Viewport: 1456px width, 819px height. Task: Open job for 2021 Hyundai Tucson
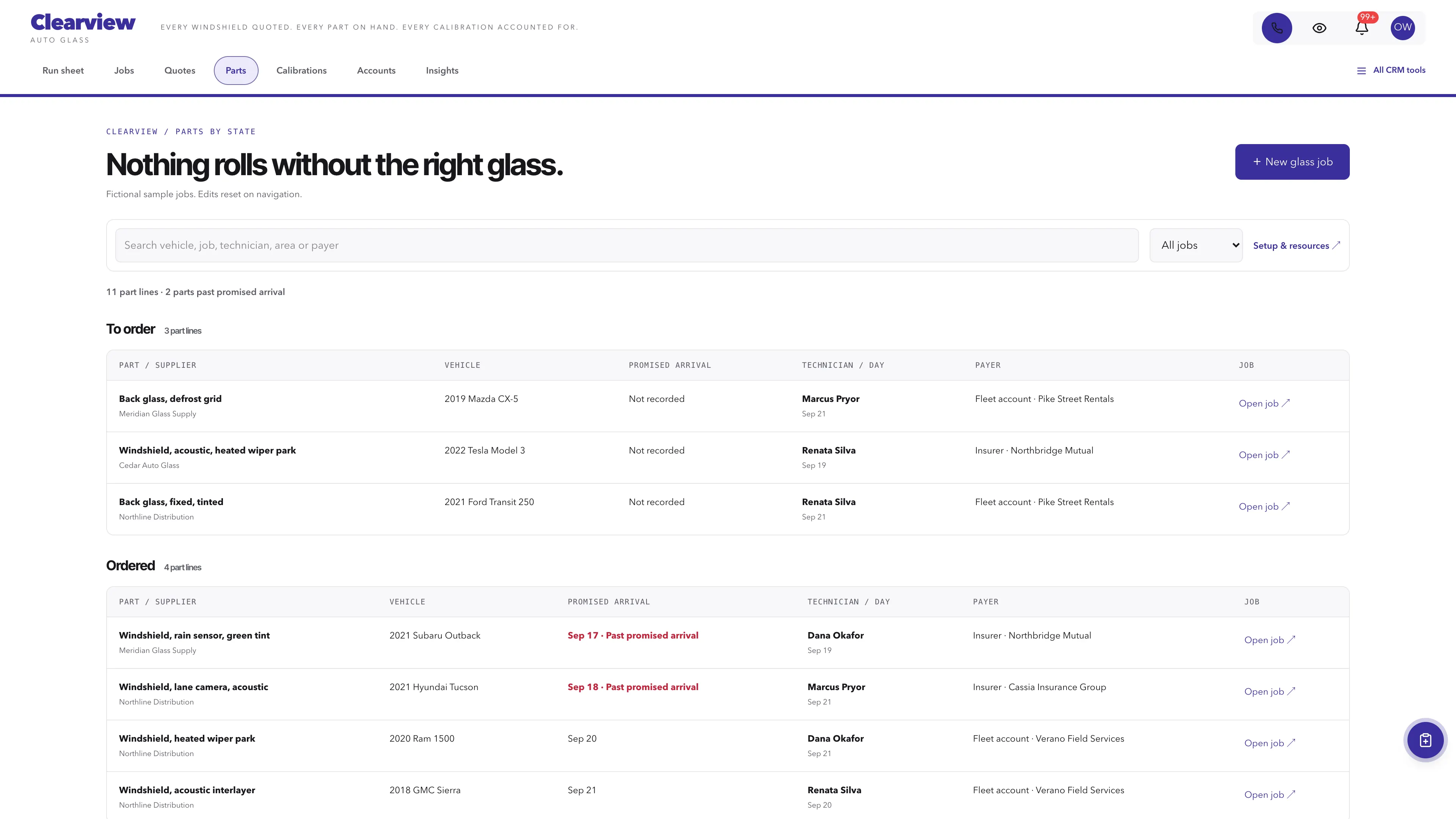(x=1269, y=691)
